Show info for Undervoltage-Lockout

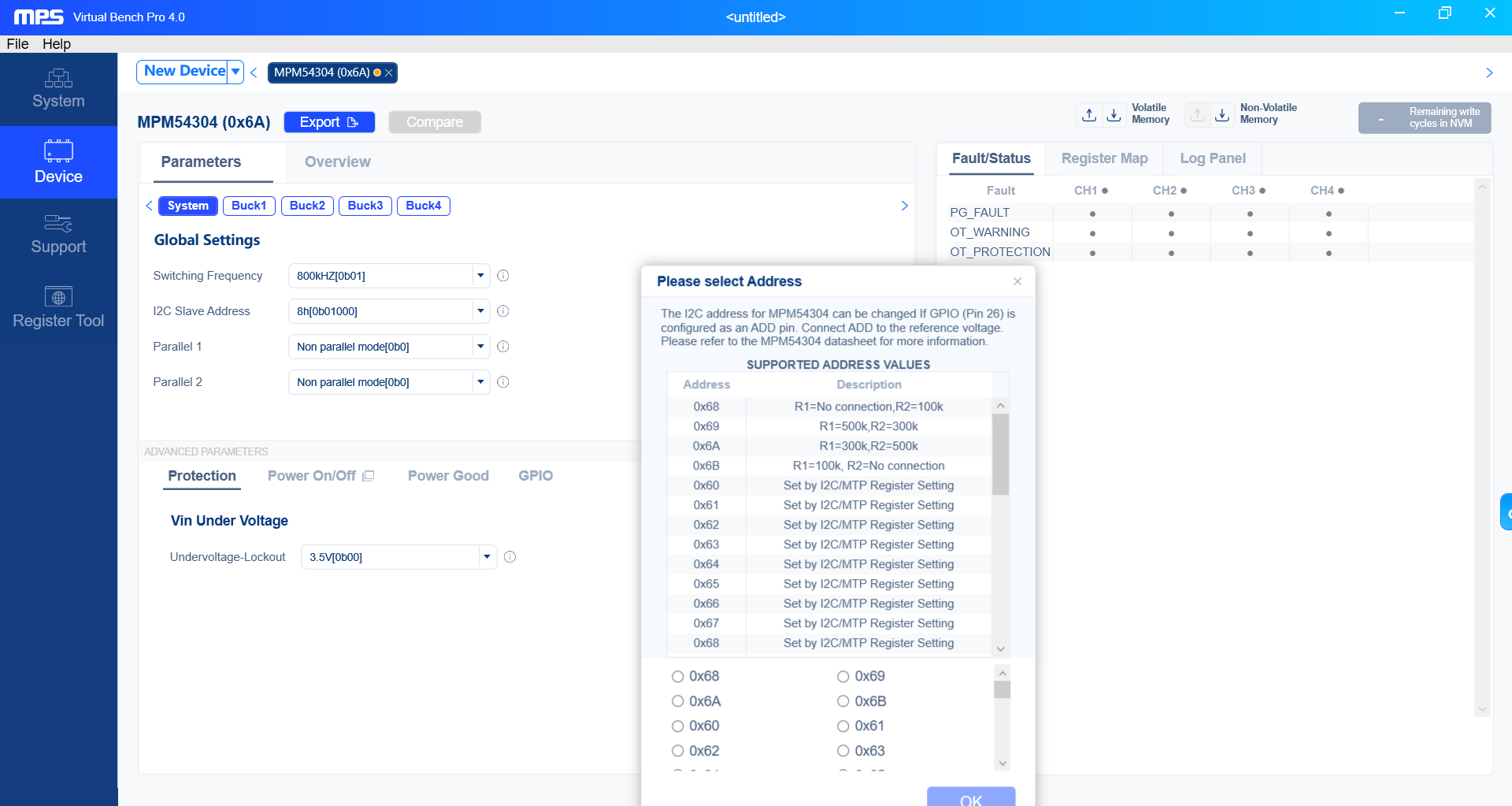coord(510,557)
